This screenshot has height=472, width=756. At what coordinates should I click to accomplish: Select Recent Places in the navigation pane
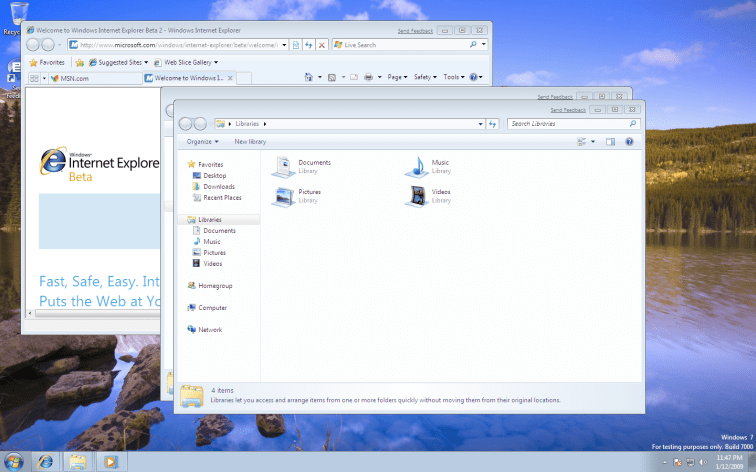[x=217, y=198]
